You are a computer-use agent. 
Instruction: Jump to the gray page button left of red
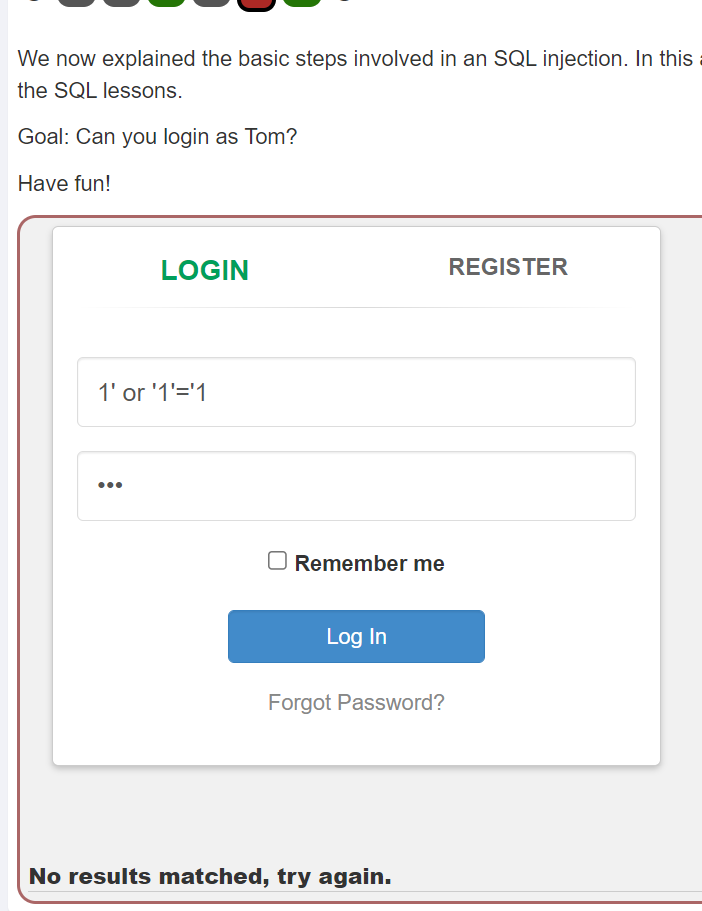[211, 2]
